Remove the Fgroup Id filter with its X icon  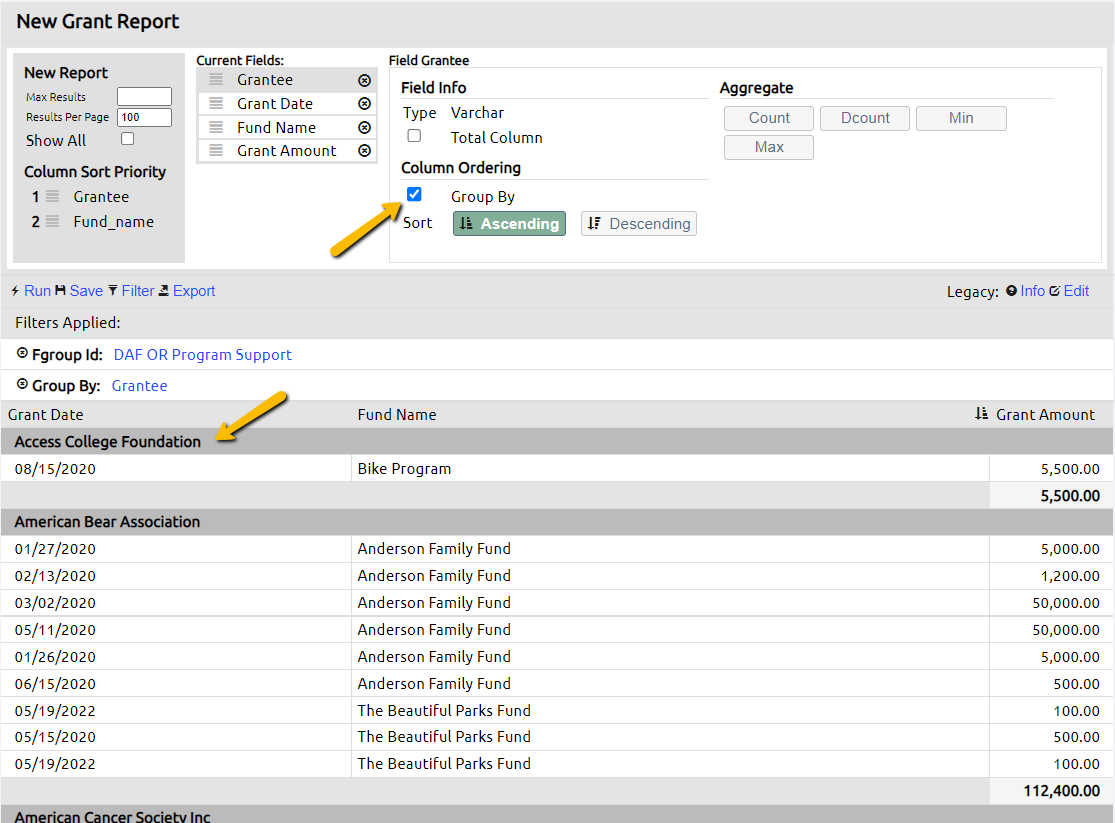pyautogui.click(x=22, y=353)
